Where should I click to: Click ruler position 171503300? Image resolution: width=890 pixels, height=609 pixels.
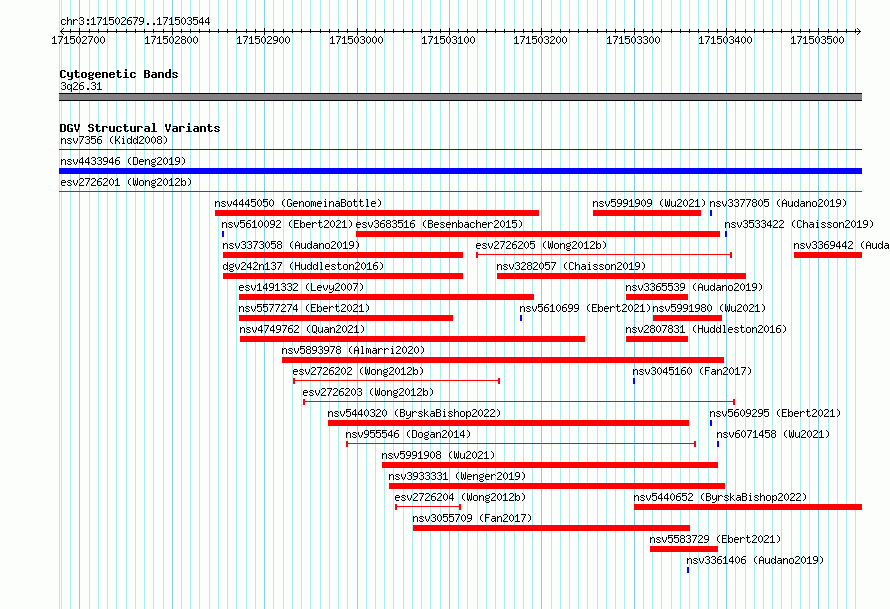coord(633,40)
